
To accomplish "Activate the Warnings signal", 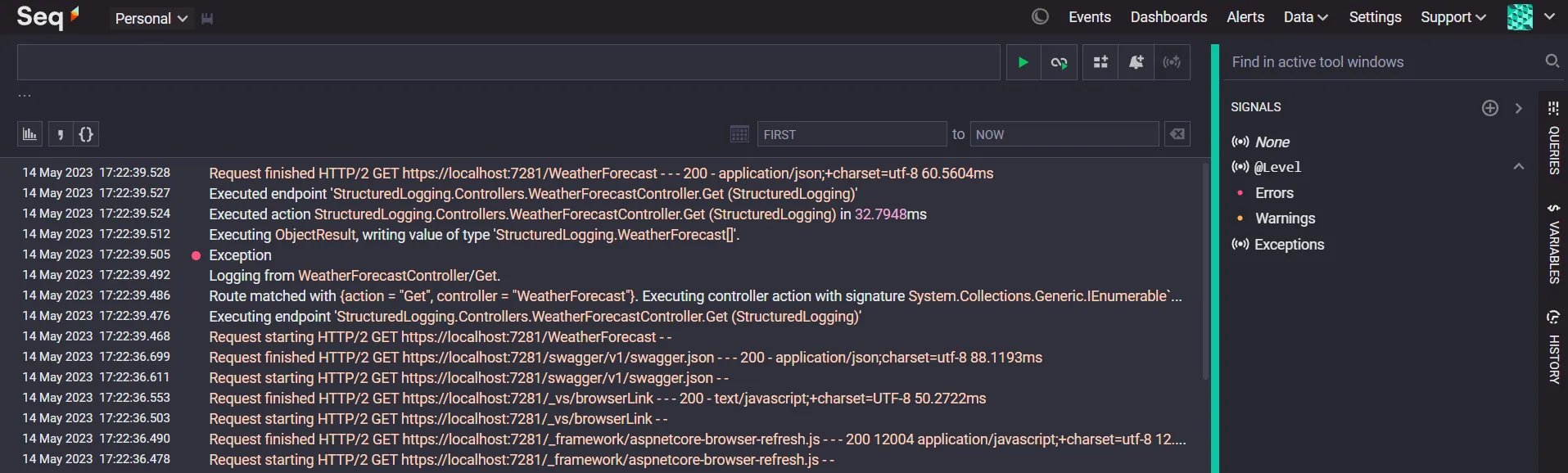I will (1285, 218).
